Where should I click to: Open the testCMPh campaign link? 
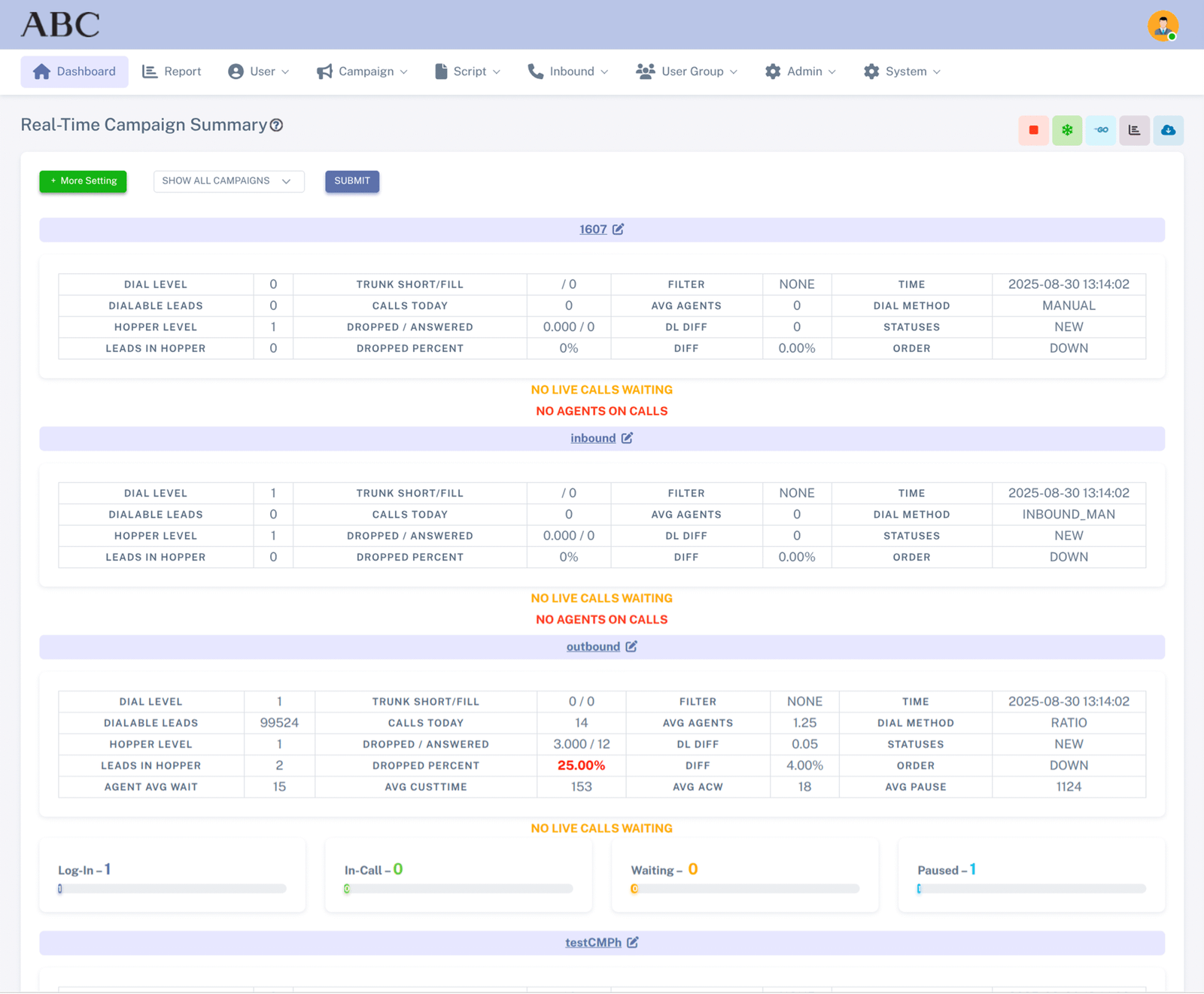click(x=592, y=942)
